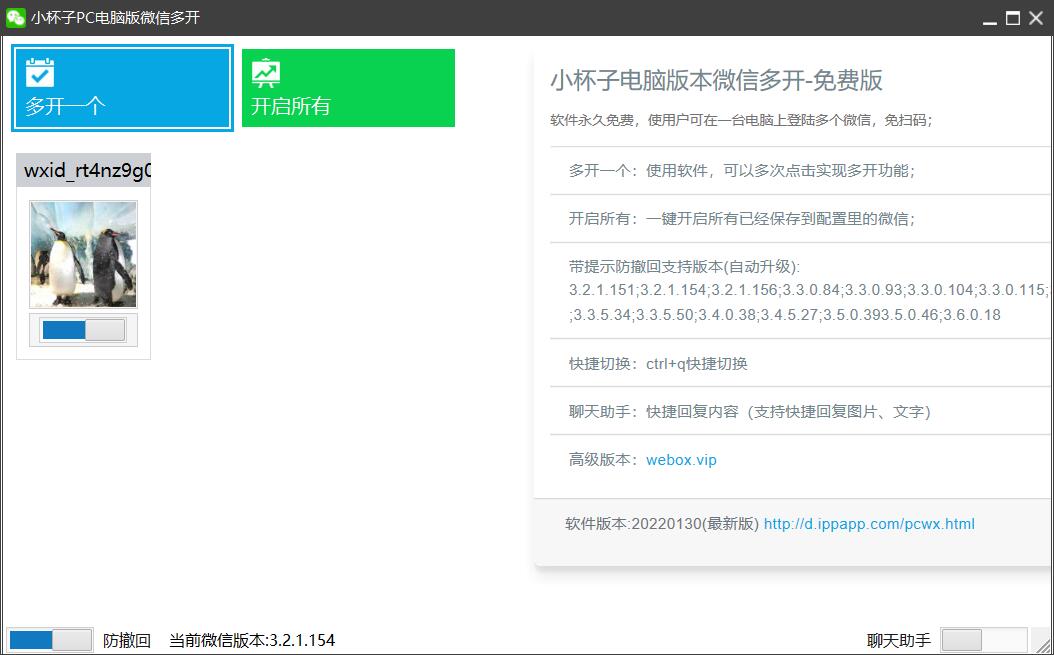Image resolution: width=1054 pixels, height=655 pixels.
Task: Click the 开启所有 green tile button
Action: 348,88
